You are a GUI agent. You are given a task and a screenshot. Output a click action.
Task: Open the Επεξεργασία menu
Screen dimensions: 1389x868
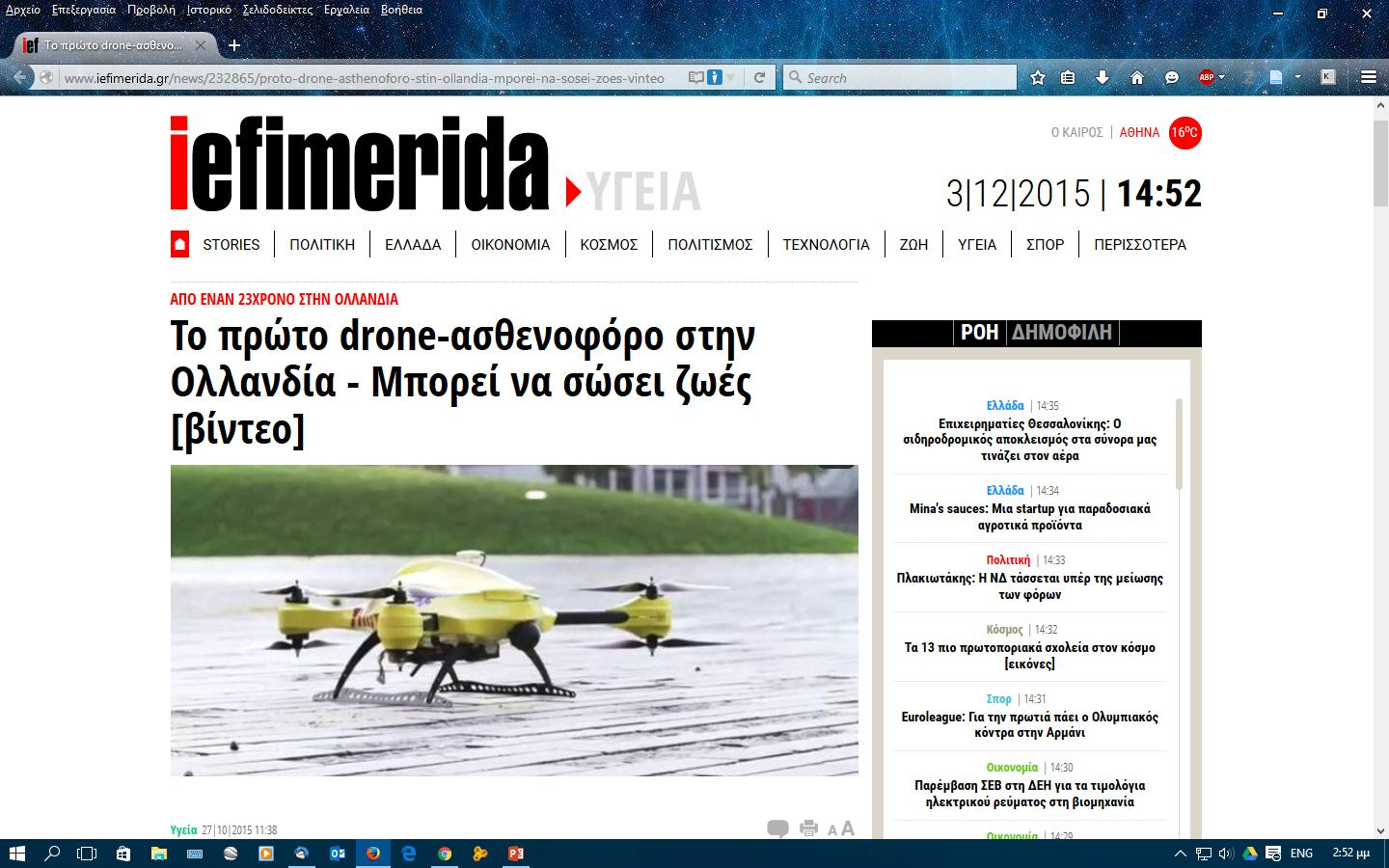point(83,10)
